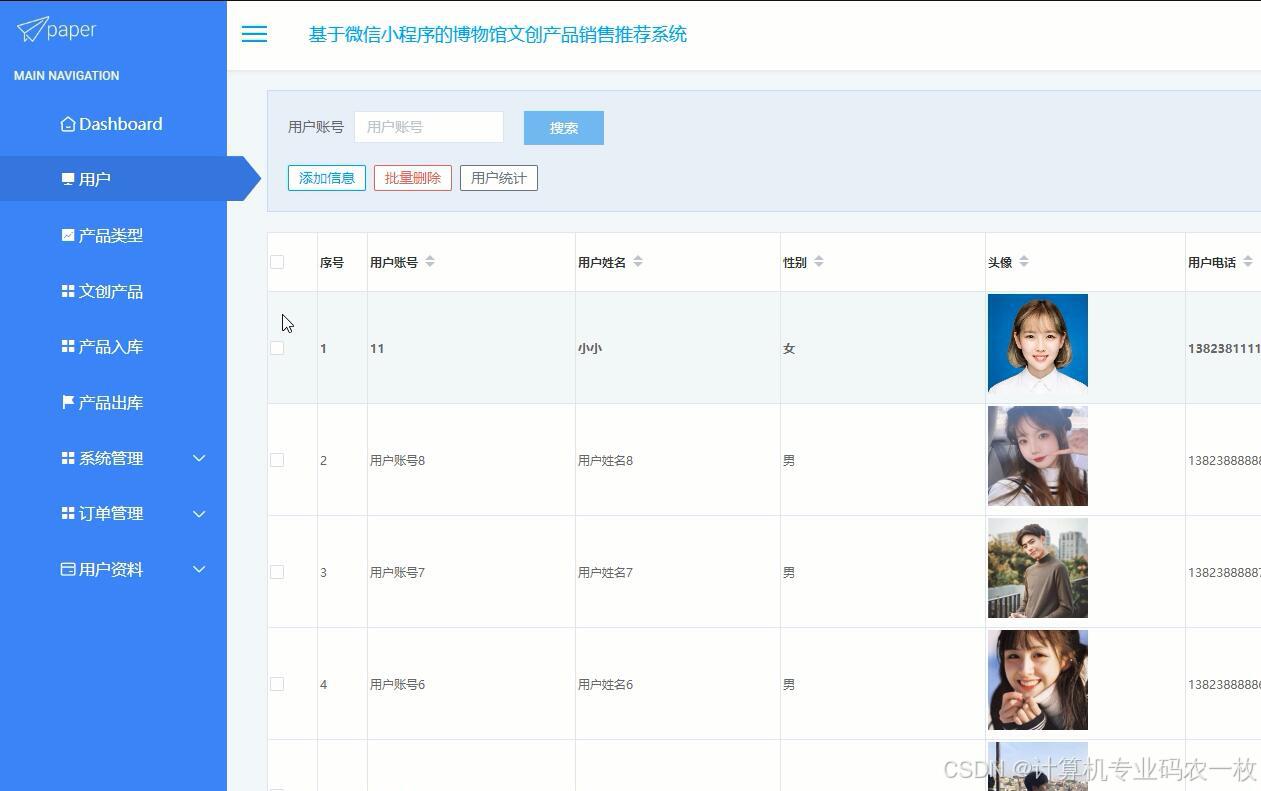Click the name cell 小小
This screenshot has width=1261, height=791.
[590, 348]
